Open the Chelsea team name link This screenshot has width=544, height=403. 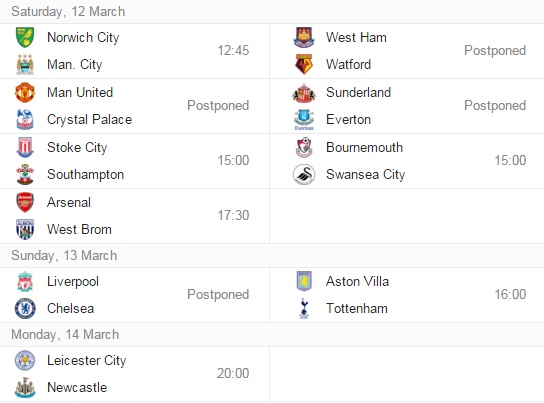(70, 308)
